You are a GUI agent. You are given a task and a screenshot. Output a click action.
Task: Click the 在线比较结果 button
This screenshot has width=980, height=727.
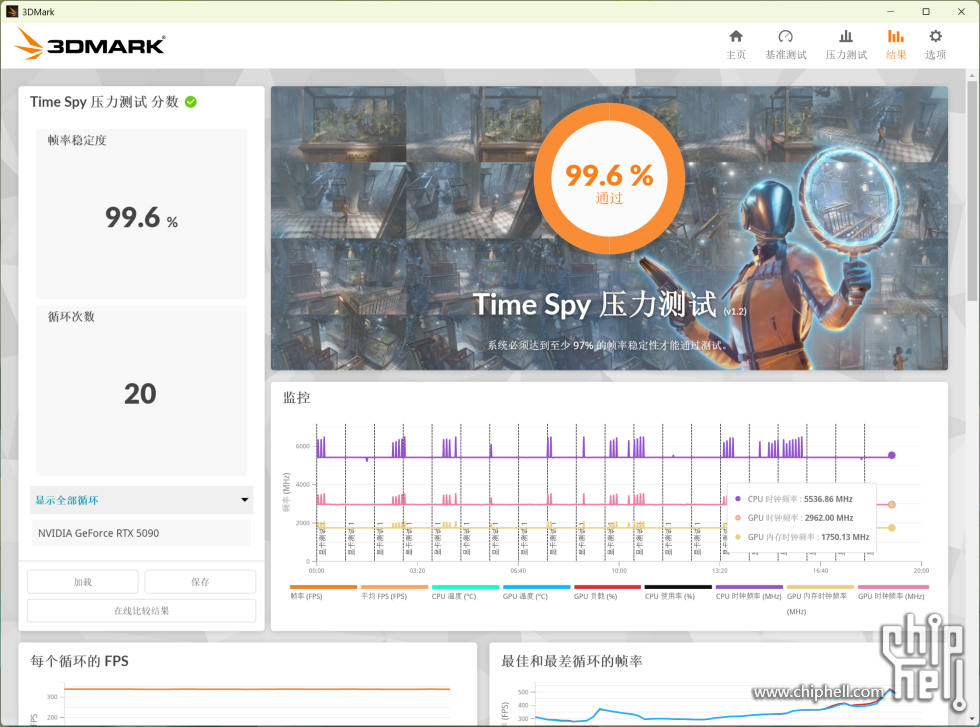coord(141,611)
